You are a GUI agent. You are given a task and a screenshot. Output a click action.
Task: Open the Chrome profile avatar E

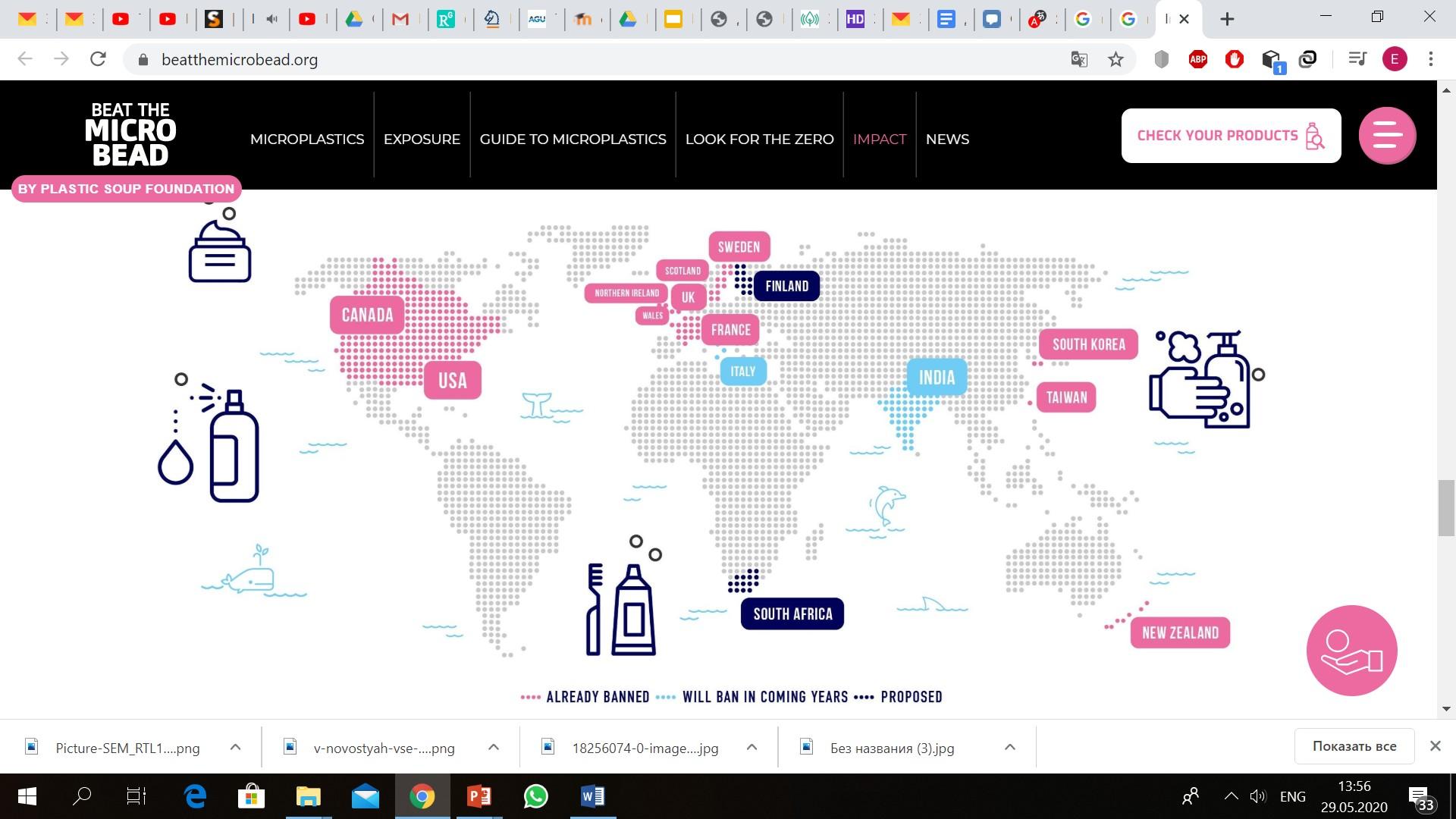click(x=1394, y=59)
